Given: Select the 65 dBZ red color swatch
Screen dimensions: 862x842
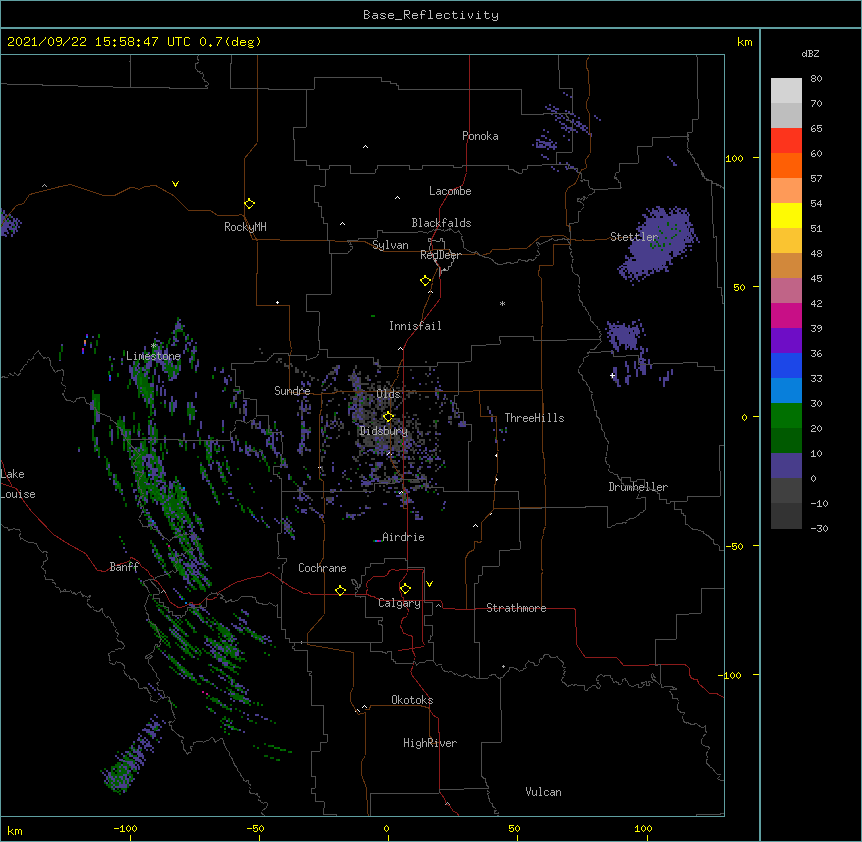Looking at the screenshot, I should pos(786,141).
